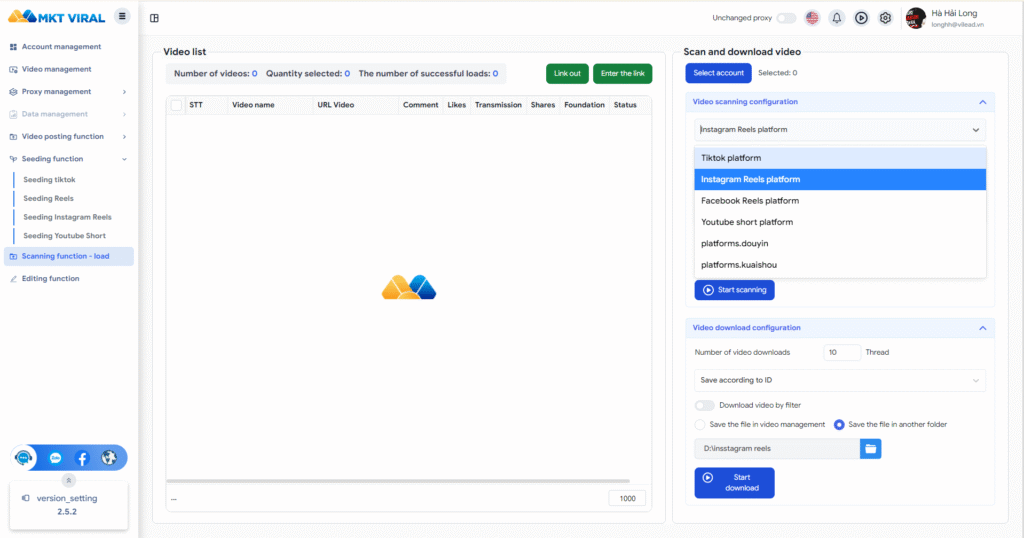
Task: Expand Data management submenu chevron
Action: [x=124, y=114]
